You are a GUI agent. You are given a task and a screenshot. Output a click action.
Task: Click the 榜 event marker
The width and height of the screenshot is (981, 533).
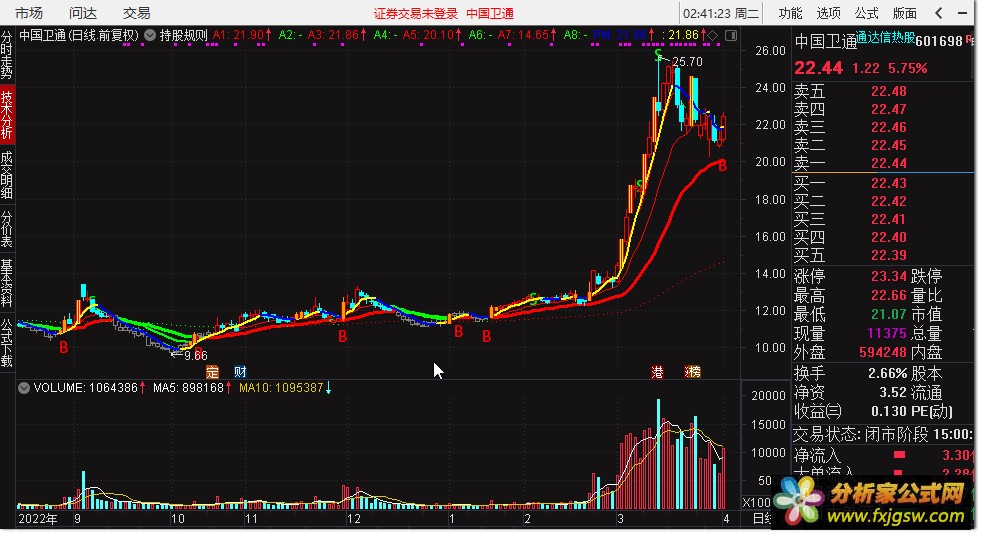693,372
